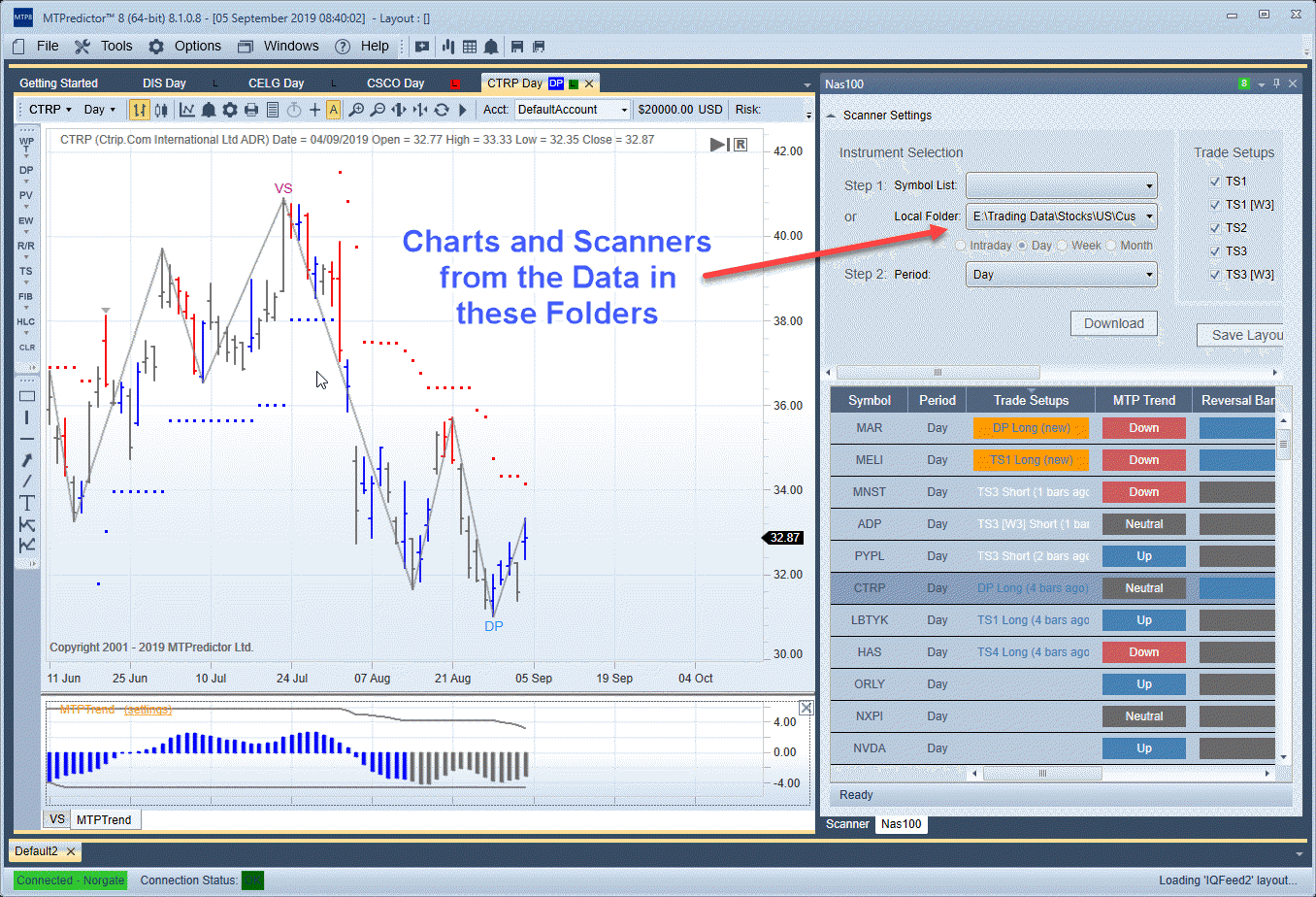This screenshot has width=1316, height=897.
Task: Toggle the TS1 trade setup checkbox
Action: point(1215,182)
